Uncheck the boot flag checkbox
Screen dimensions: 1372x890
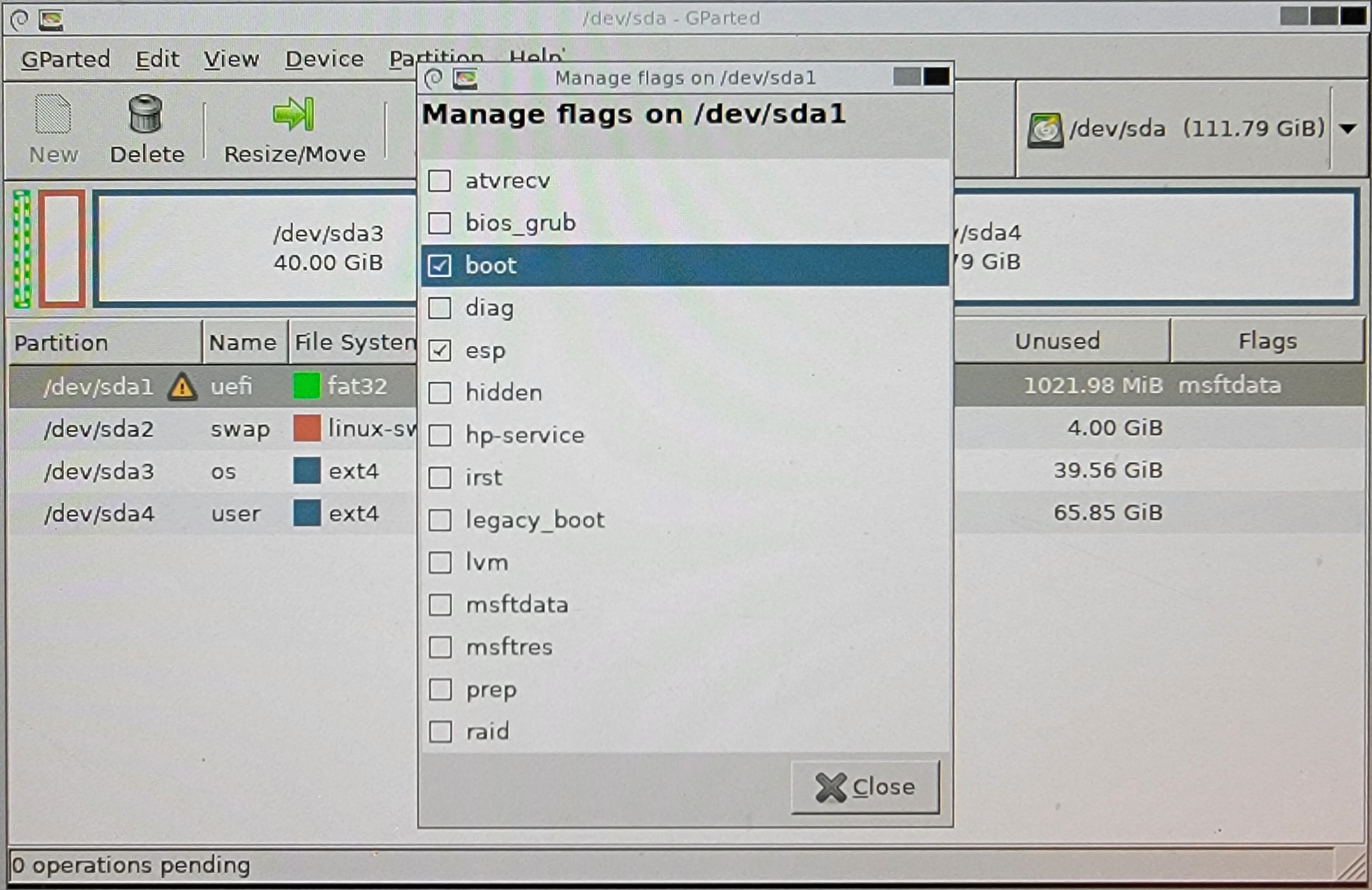tap(440, 266)
